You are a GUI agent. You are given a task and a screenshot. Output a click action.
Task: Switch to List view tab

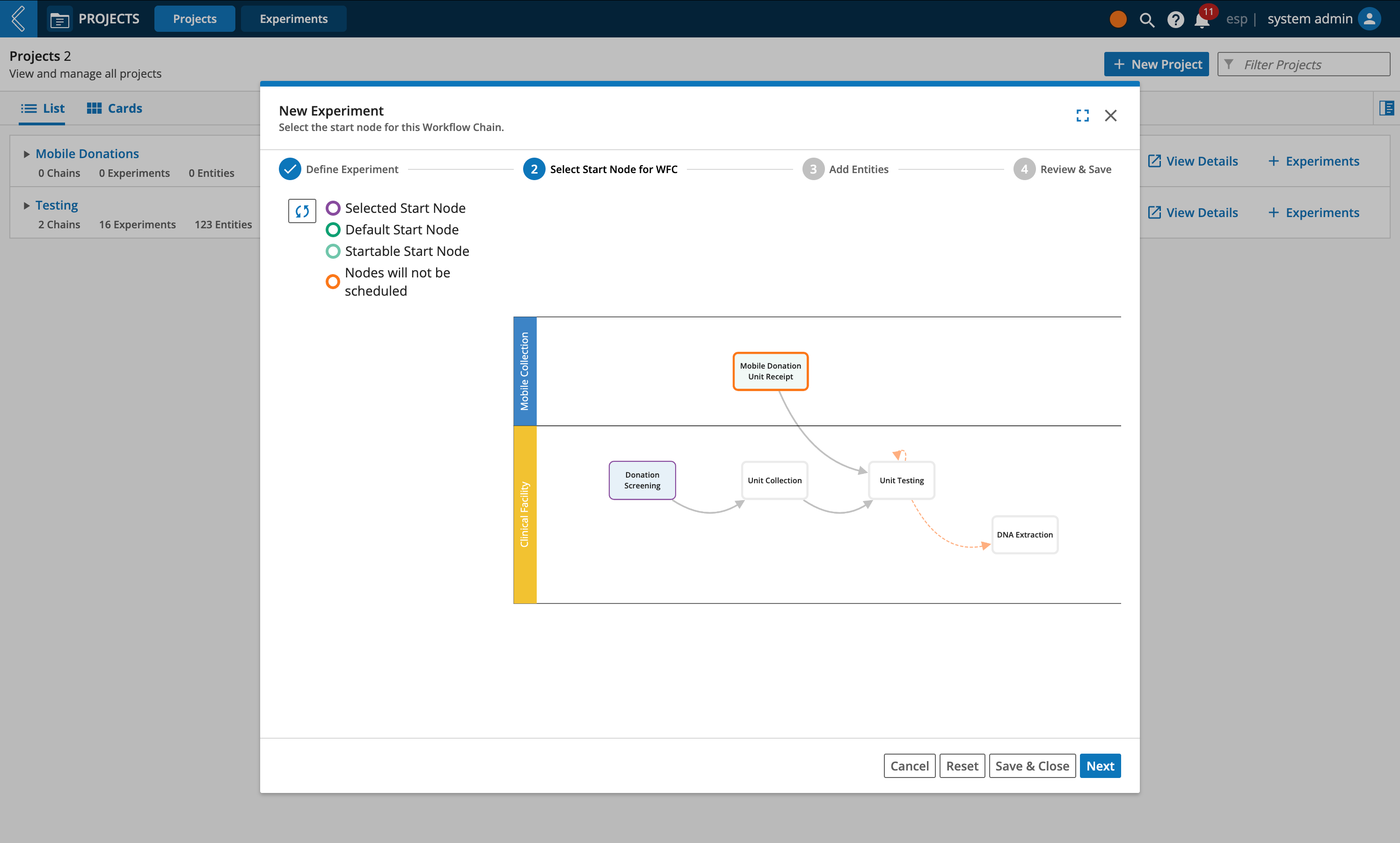tap(42, 108)
